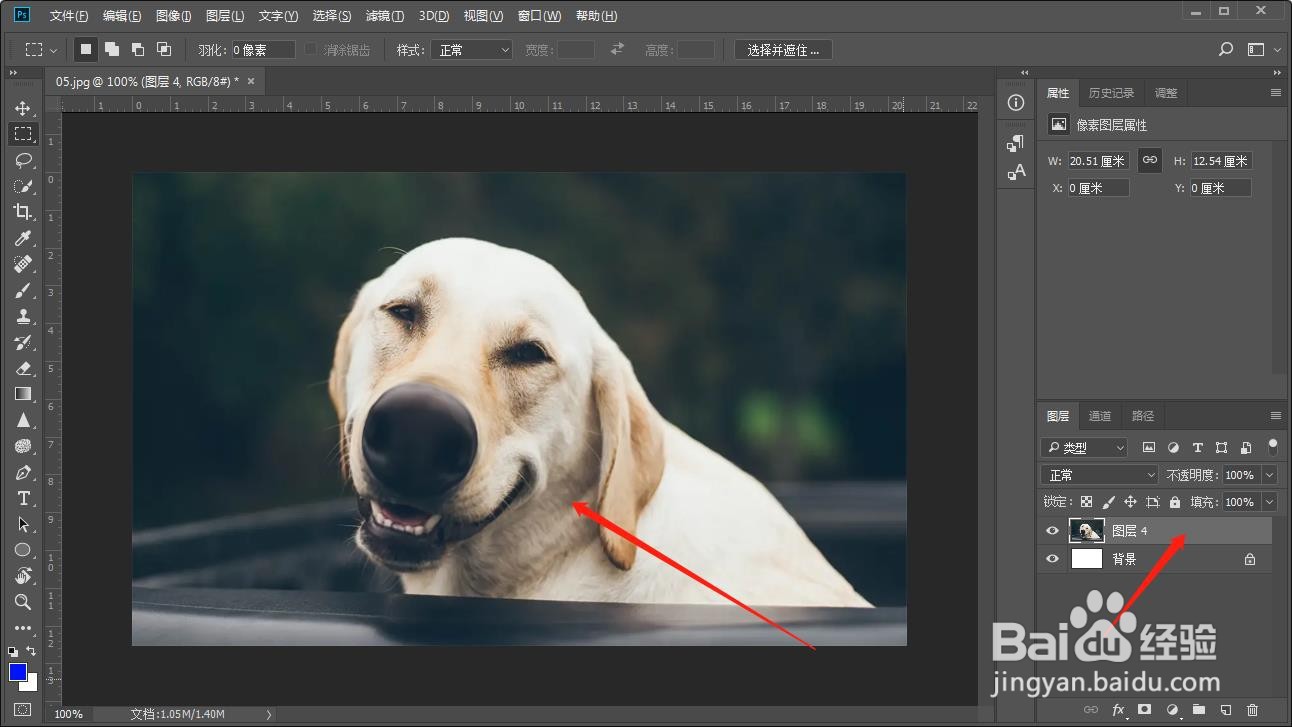The width and height of the screenshot is (1292, 727).
Task: Switch to the 调整 adjustments tab
Action: (1166, 93)
